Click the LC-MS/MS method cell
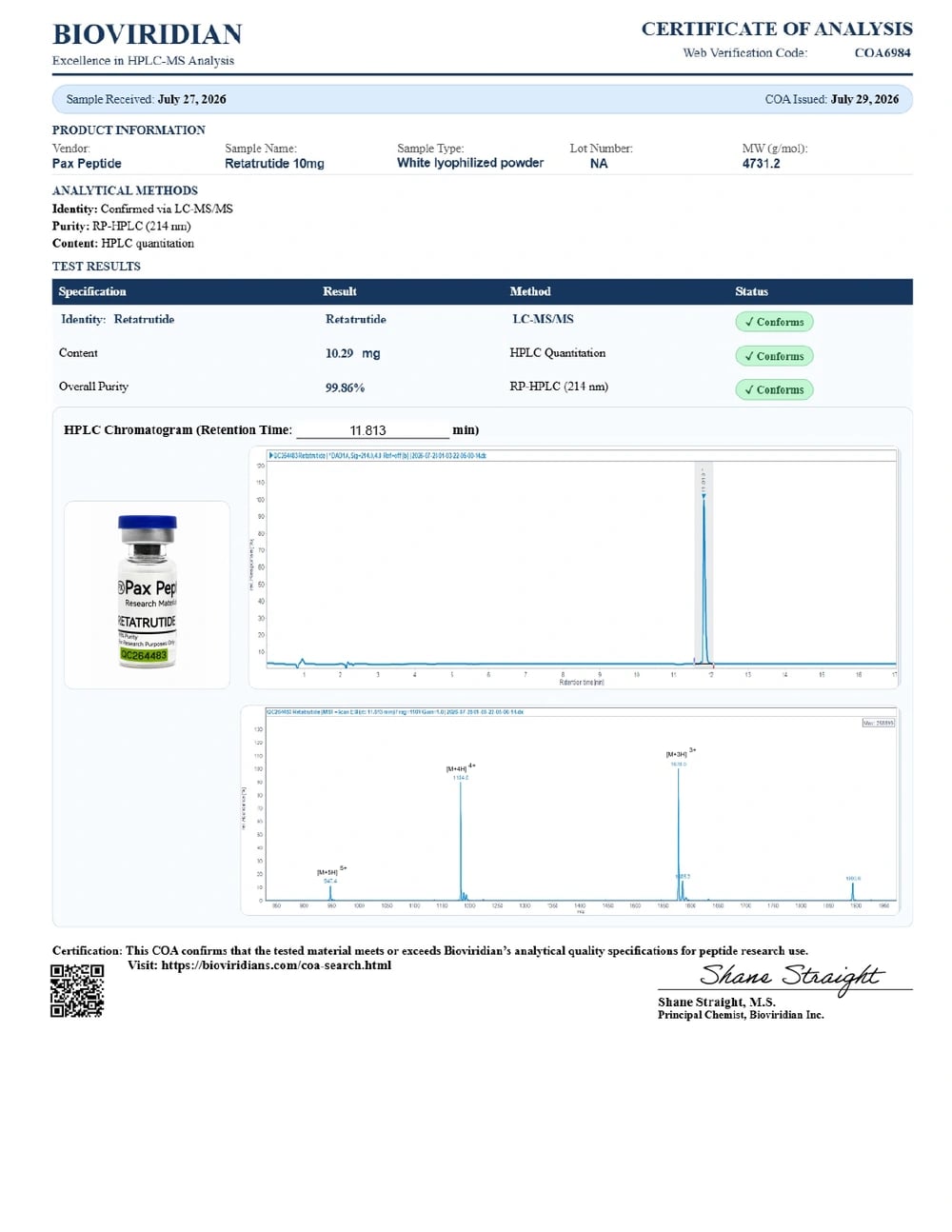 pyautogui.click(x=543, y=319)
